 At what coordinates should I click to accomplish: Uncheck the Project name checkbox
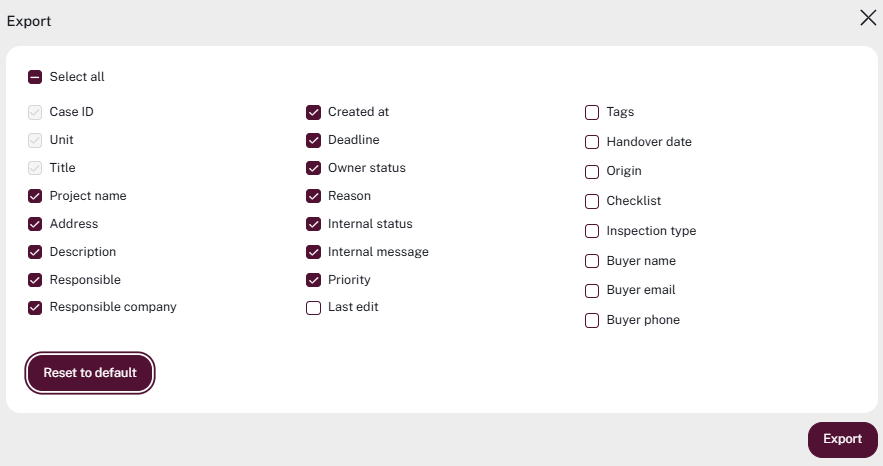pos(35,196)
